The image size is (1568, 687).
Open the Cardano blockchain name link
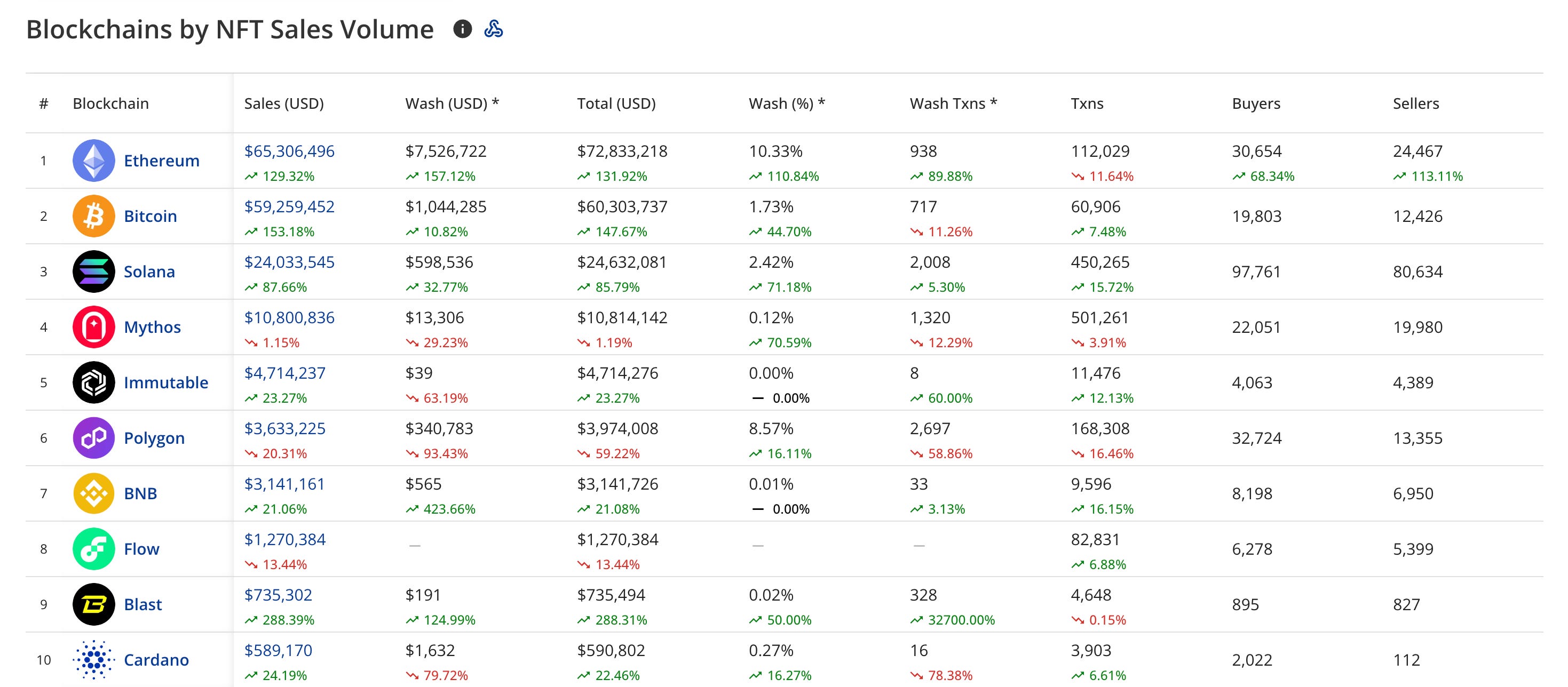[x=156, y=660]
